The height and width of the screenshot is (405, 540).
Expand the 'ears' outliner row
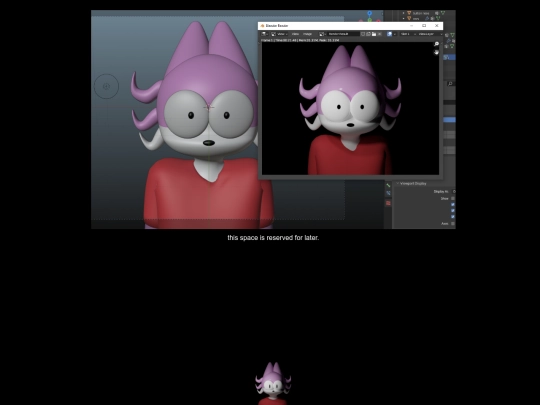coord(403,19)
